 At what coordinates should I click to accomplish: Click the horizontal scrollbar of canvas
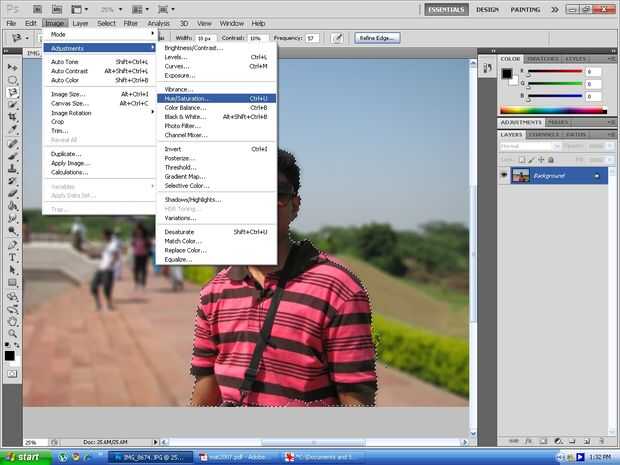[314, 442]
